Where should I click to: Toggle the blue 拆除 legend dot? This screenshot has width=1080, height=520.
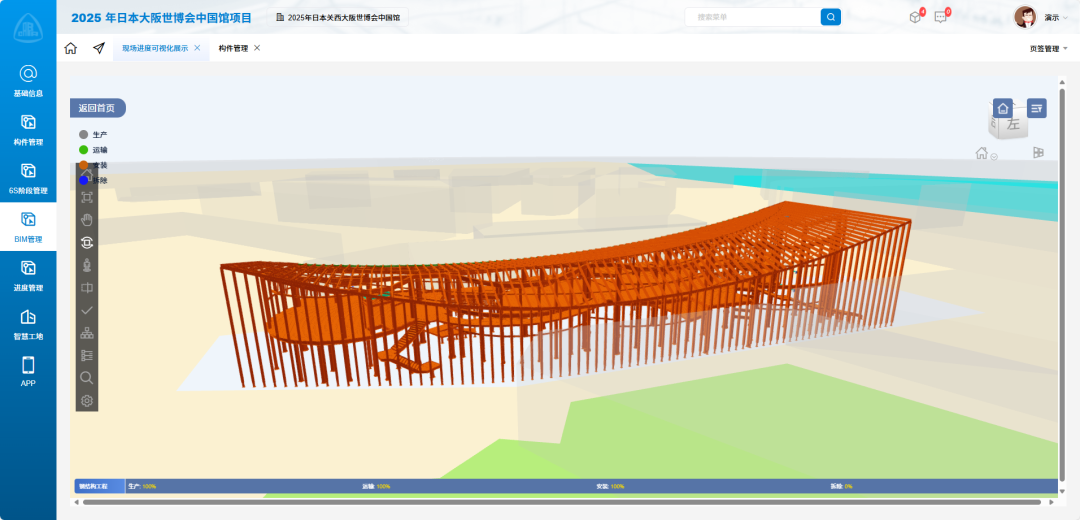pos(84,180)
